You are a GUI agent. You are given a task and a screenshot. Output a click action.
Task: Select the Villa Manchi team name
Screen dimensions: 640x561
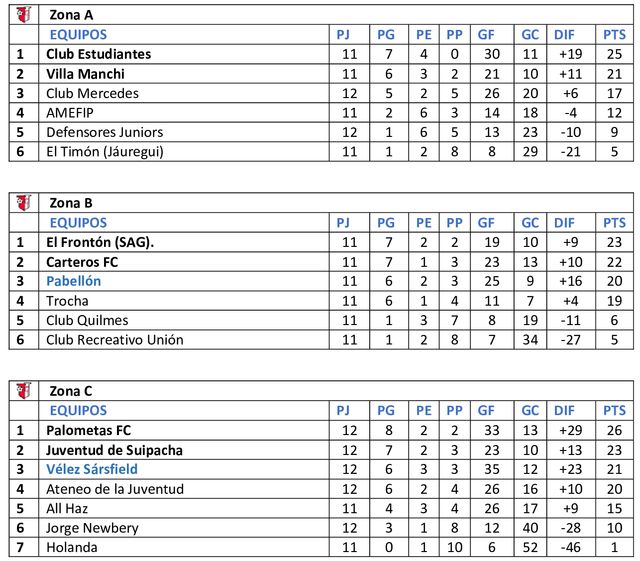(x=85, y=74)
